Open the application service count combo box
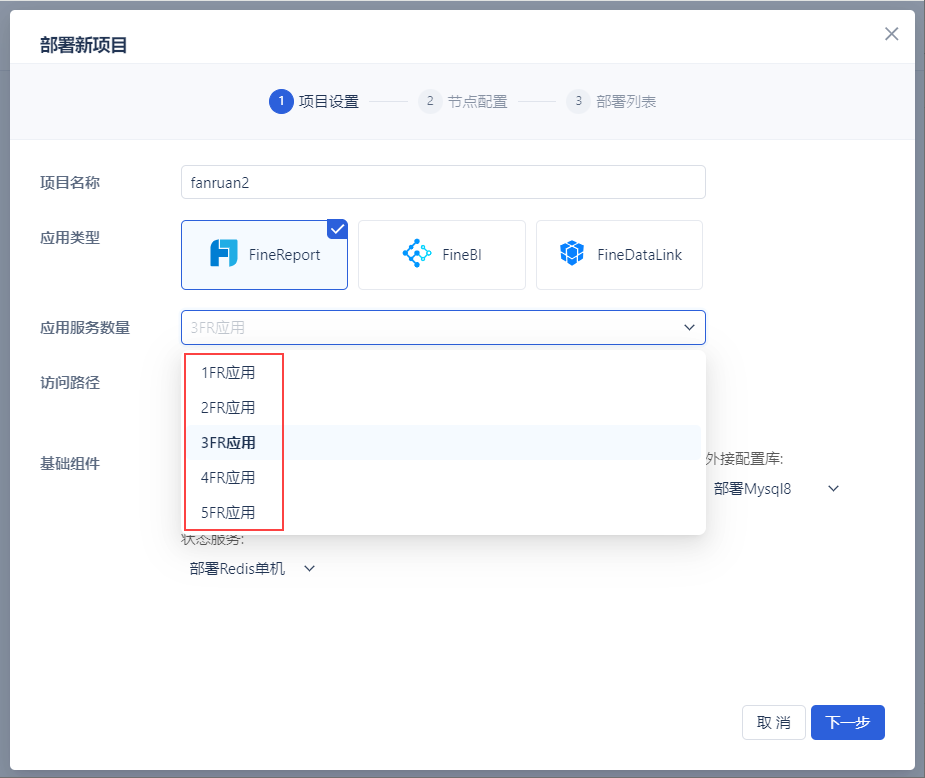This screenshot has width=925, height=778. pyautogui.click(x=443, y=327)
